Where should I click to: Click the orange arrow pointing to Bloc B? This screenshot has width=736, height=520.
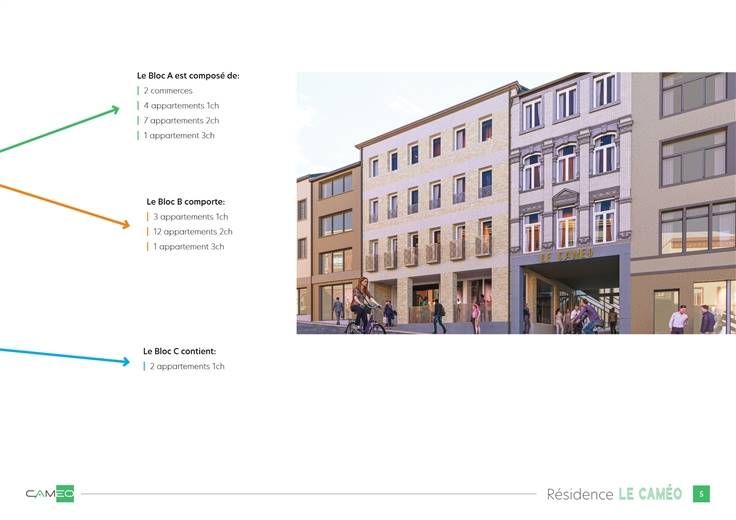click(x=65, y=206)
